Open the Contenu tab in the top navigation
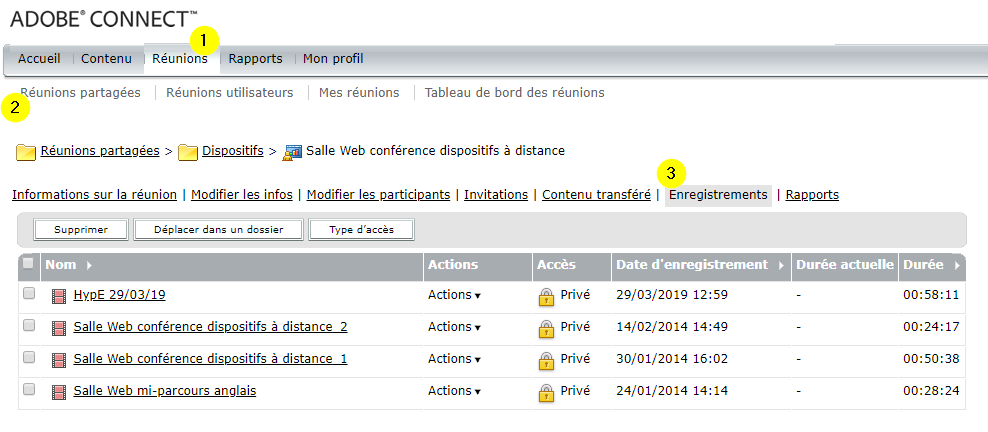This screenshot has height=432, width=988. 106,59
